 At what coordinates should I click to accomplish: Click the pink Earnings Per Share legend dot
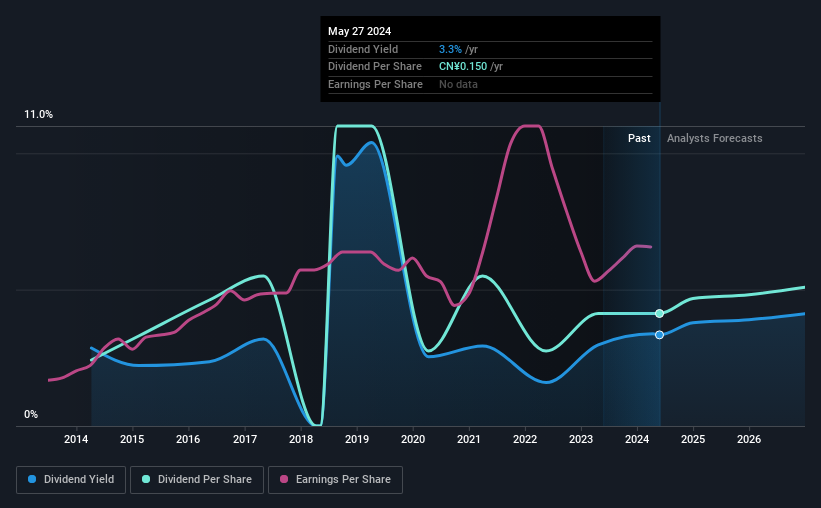coord(284,479)
